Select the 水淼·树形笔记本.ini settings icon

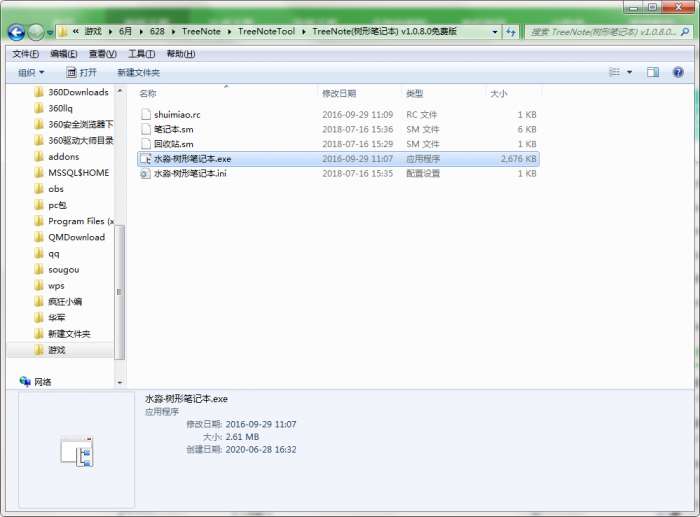(x=146, y=173)
